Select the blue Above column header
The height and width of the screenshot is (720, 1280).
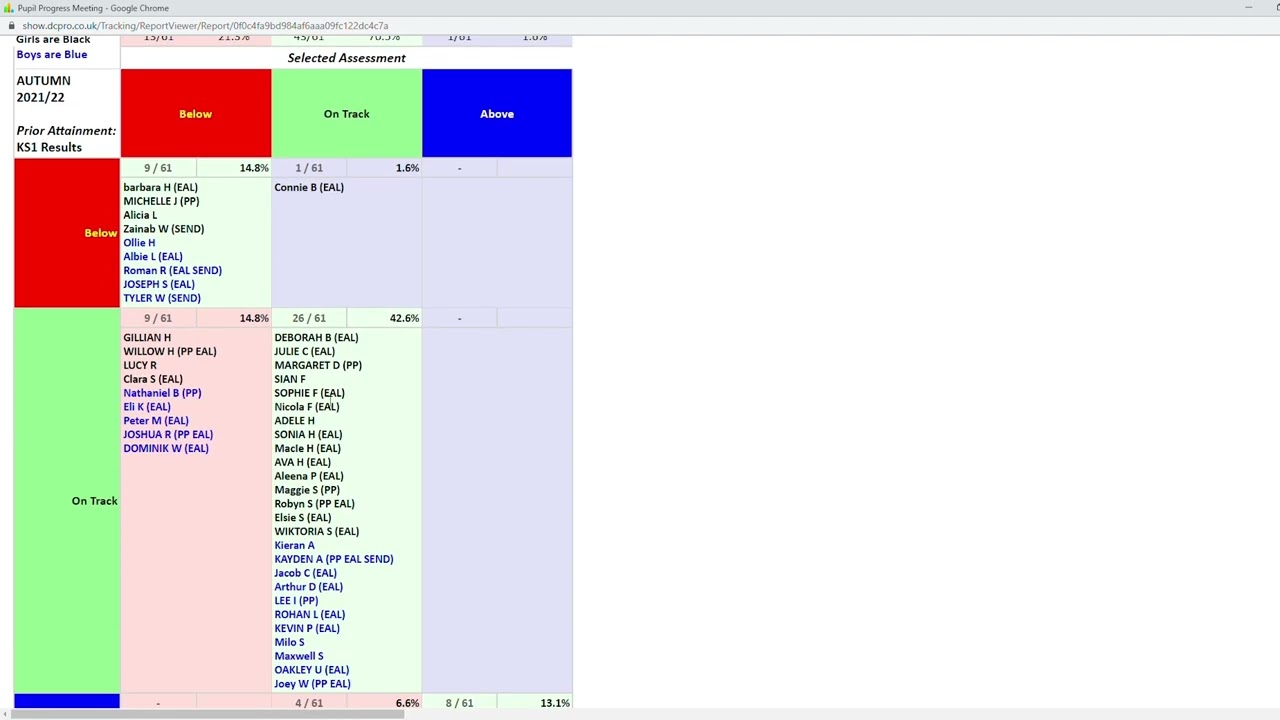pos(497,114)
